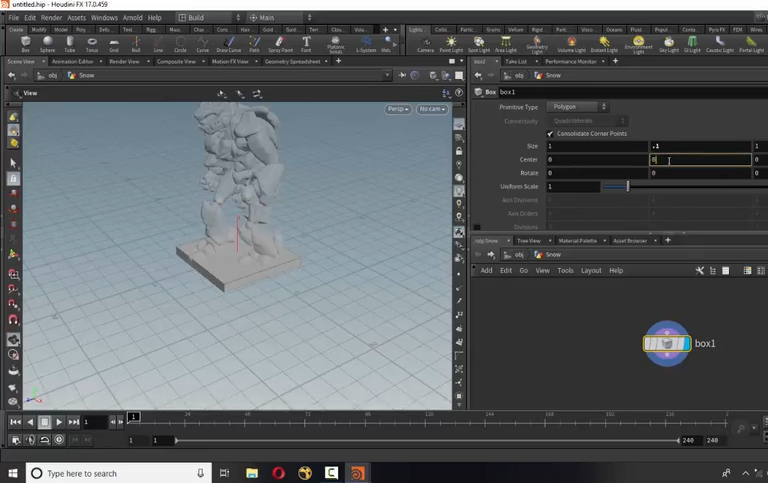Open the Persp viewport camera menu

pos(398,109)
